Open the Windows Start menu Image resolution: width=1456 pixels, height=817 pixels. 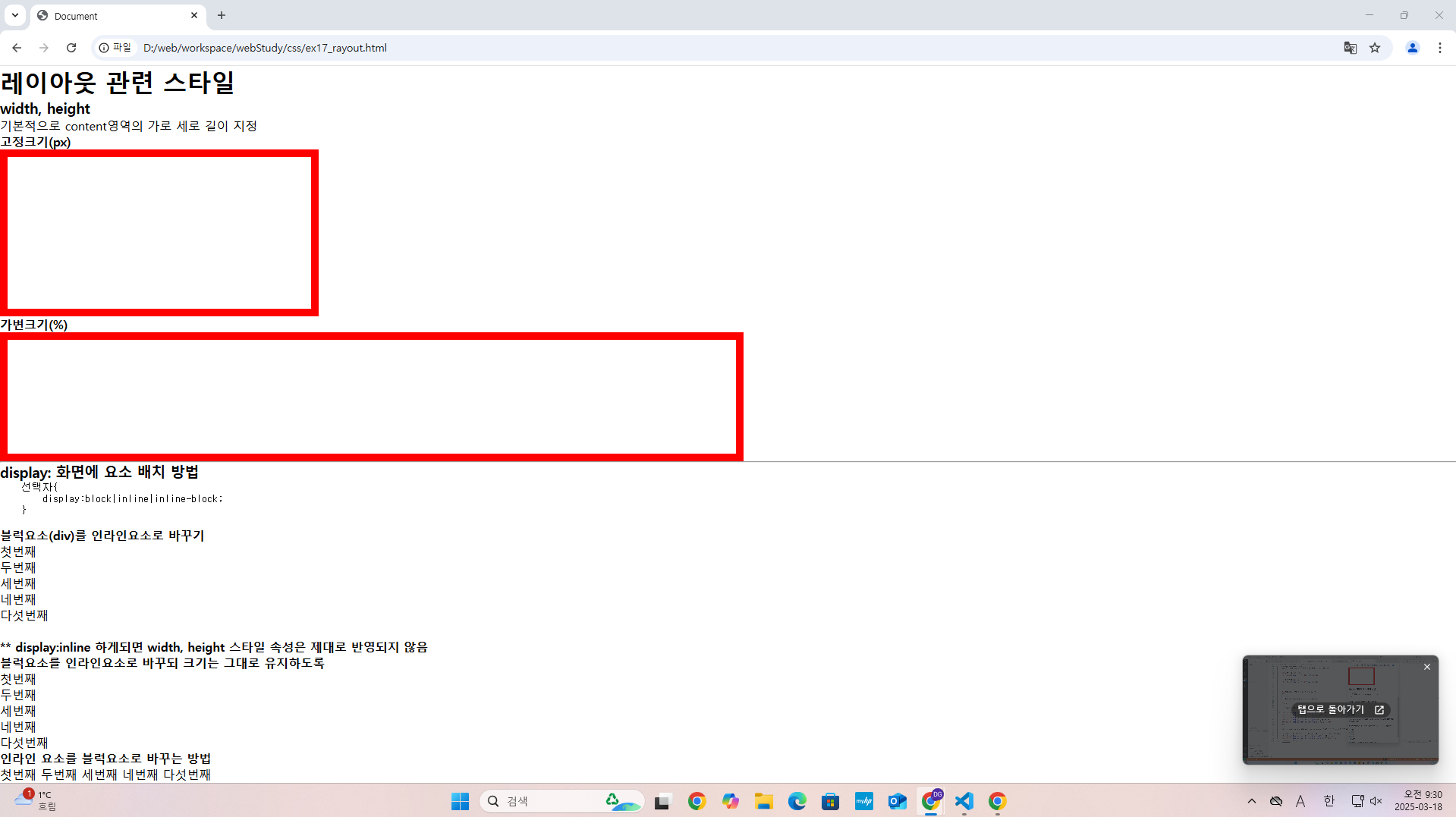coord(460,801)
